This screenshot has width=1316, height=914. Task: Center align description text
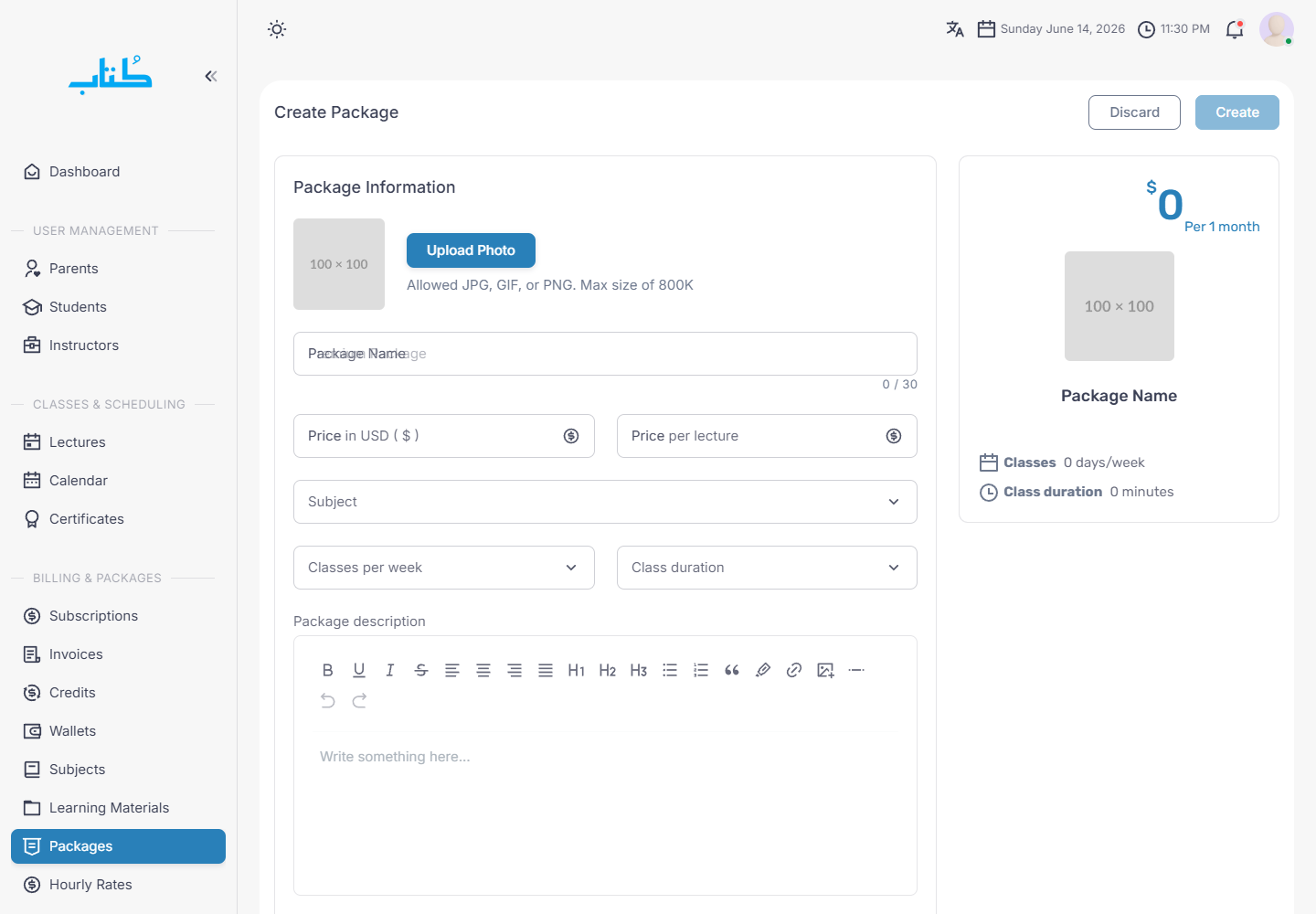pyautogui.click(x=483, y=670)
